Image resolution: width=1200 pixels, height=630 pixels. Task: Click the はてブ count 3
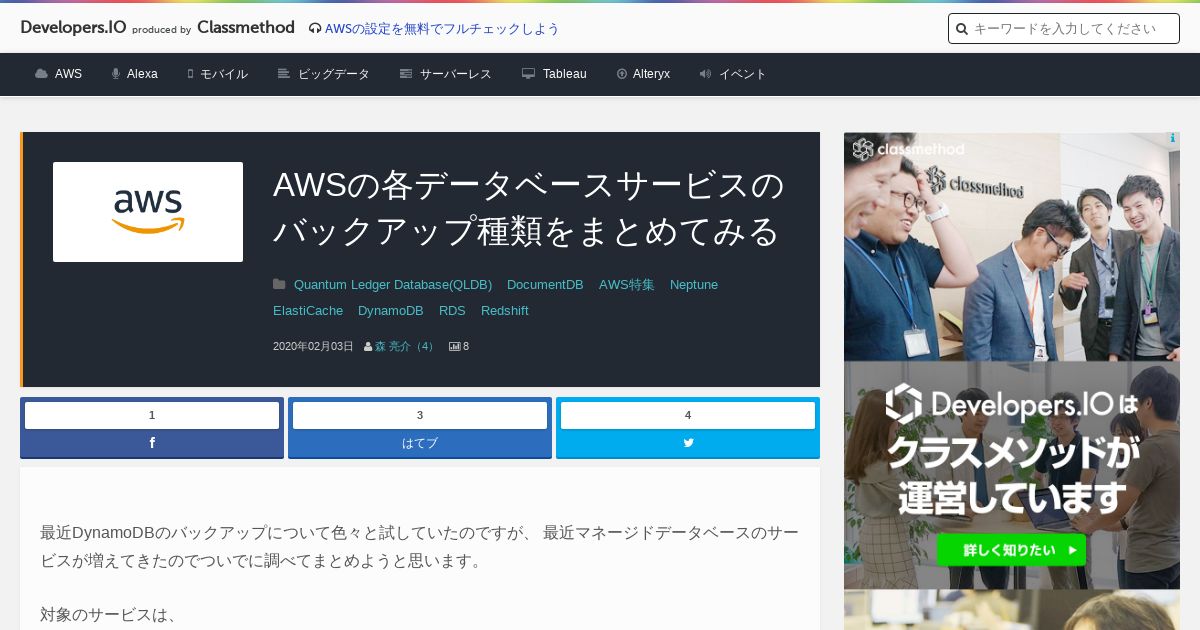[x=420, y=415]
